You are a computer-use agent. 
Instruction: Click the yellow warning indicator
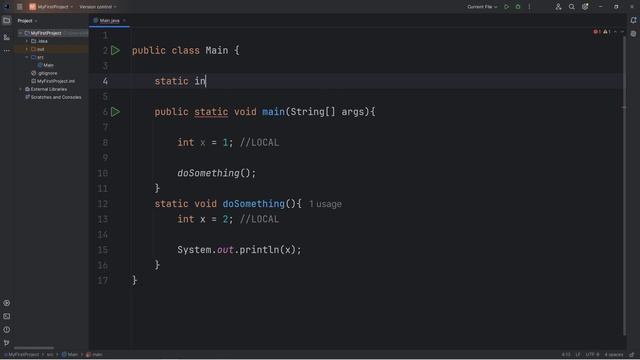[x=607, y=32]
